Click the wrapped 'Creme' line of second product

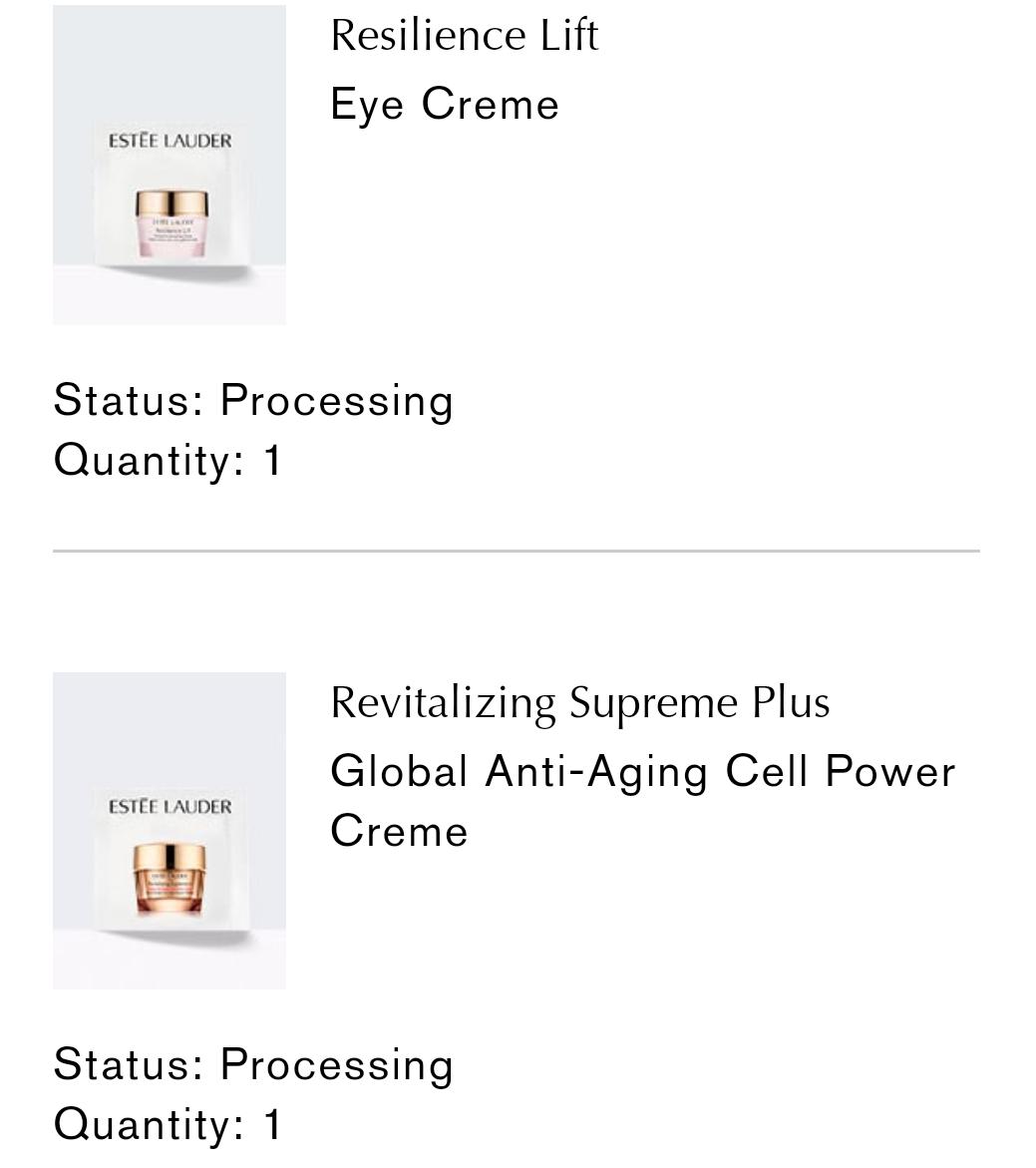399,832
